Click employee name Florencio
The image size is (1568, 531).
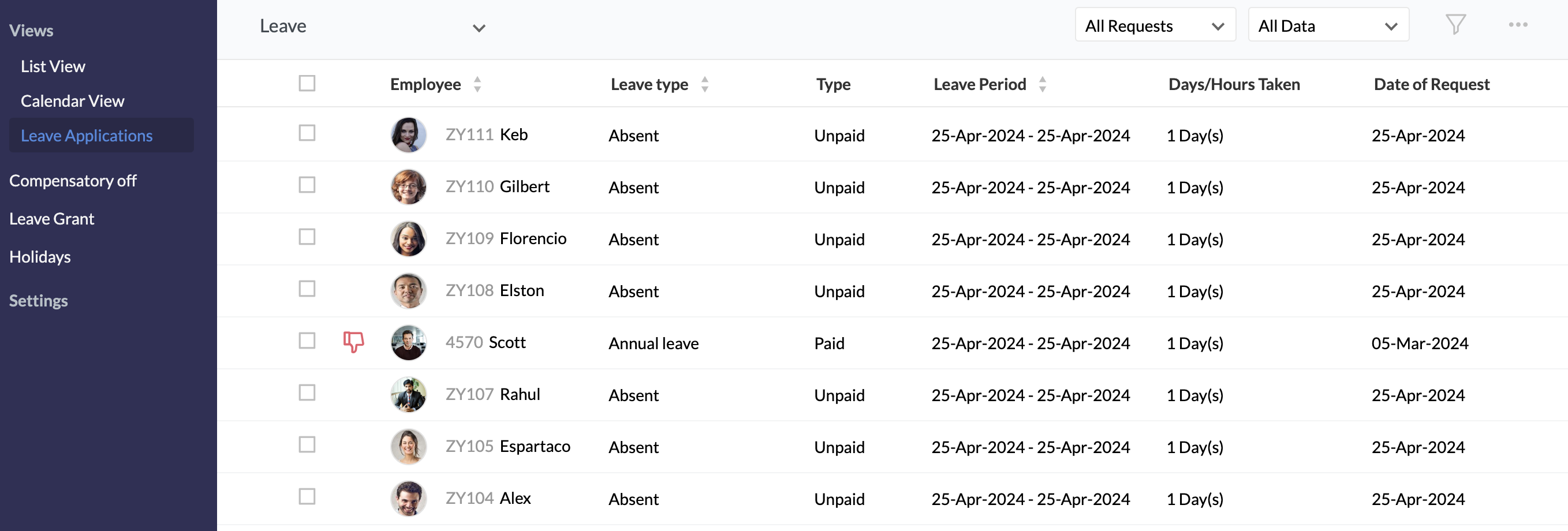click(x=533, y=238)
